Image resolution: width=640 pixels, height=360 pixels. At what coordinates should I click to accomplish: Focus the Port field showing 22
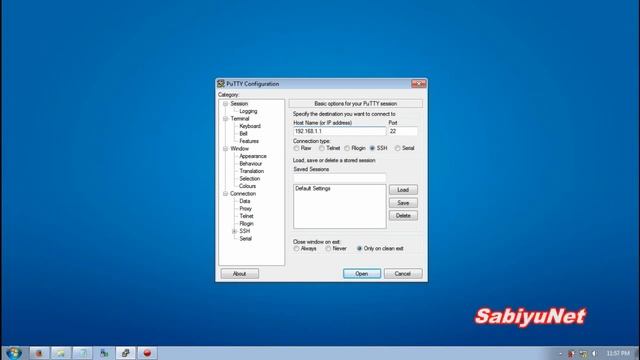click(x=403, y=131)
